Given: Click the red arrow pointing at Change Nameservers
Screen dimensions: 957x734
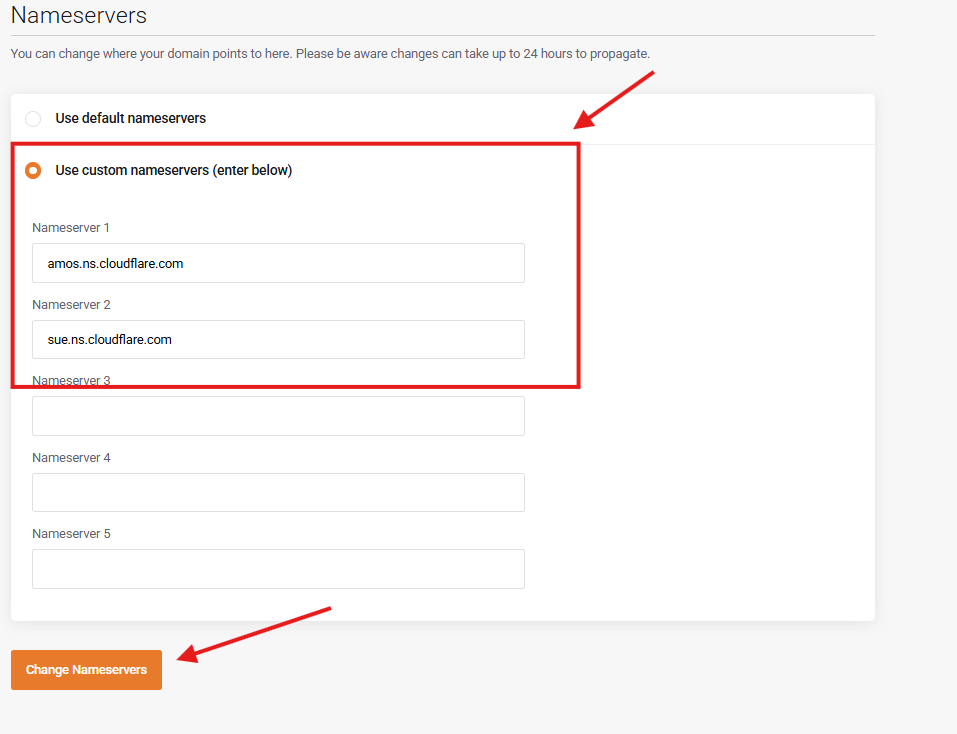Looking at the screenshot, I should click(x=255, y=633).
